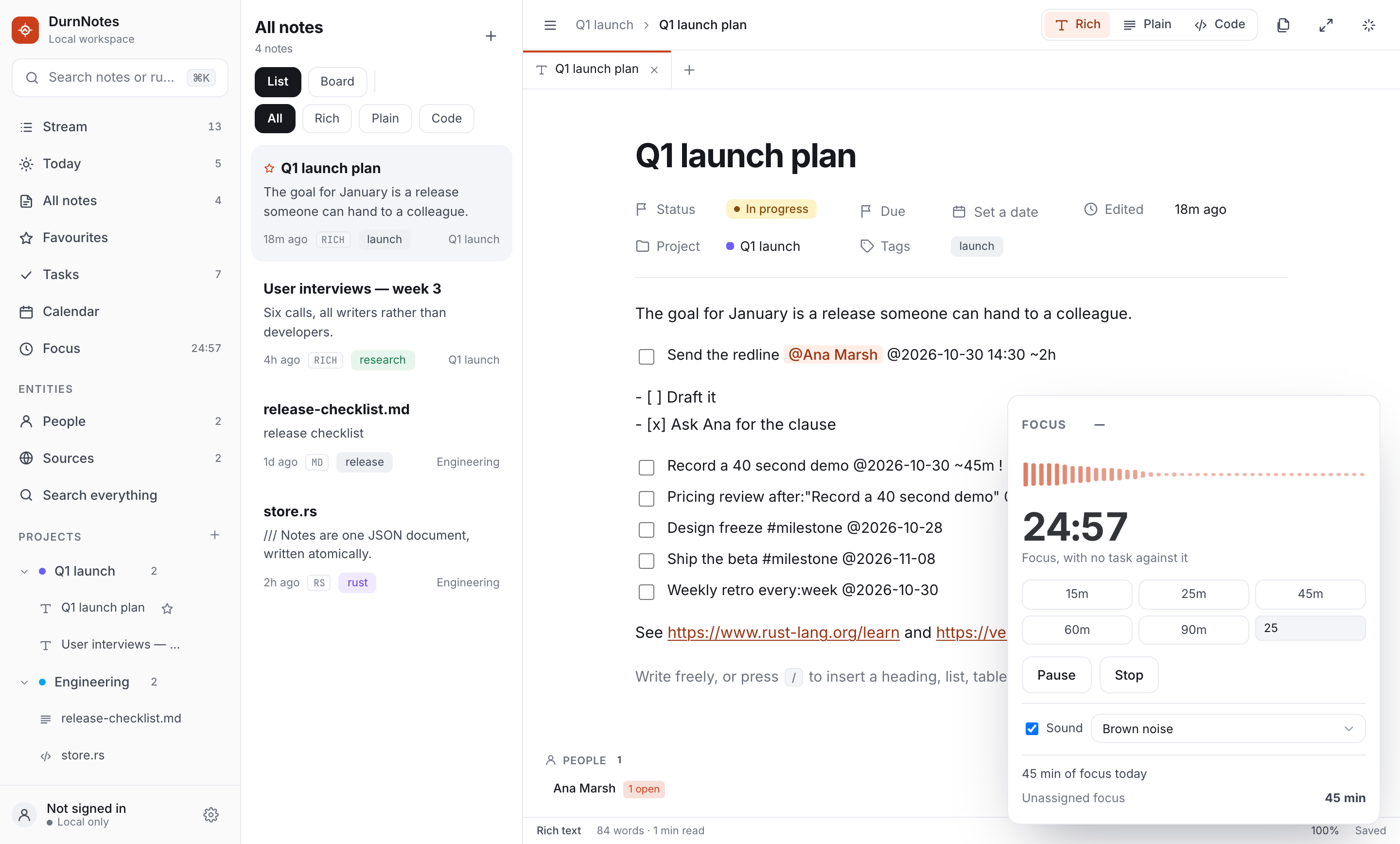The width and height of the screenshot is (1400, 844).
Task: Unfavourite Q1 launch plan star in note card
Action: (x=269, y=168)
